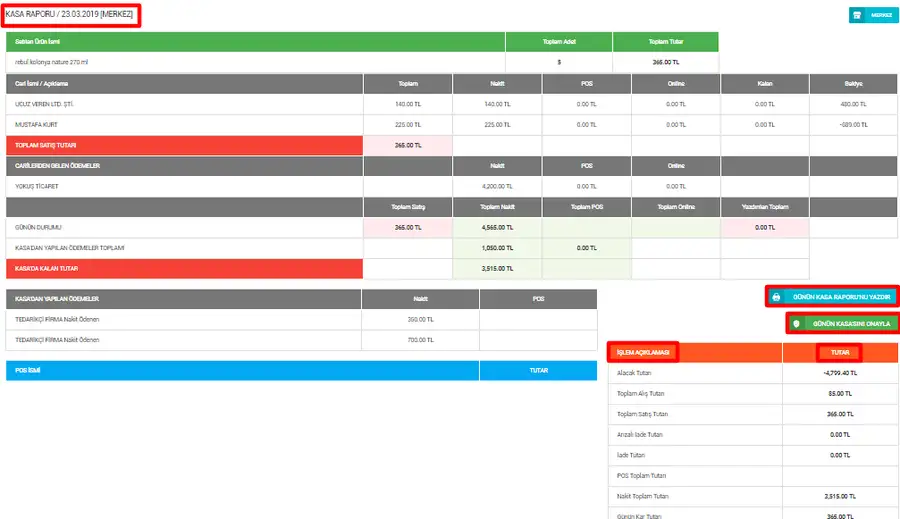Click the blue TUTAR header
Screen dimensions: 900x519
(x=538, y=370)
